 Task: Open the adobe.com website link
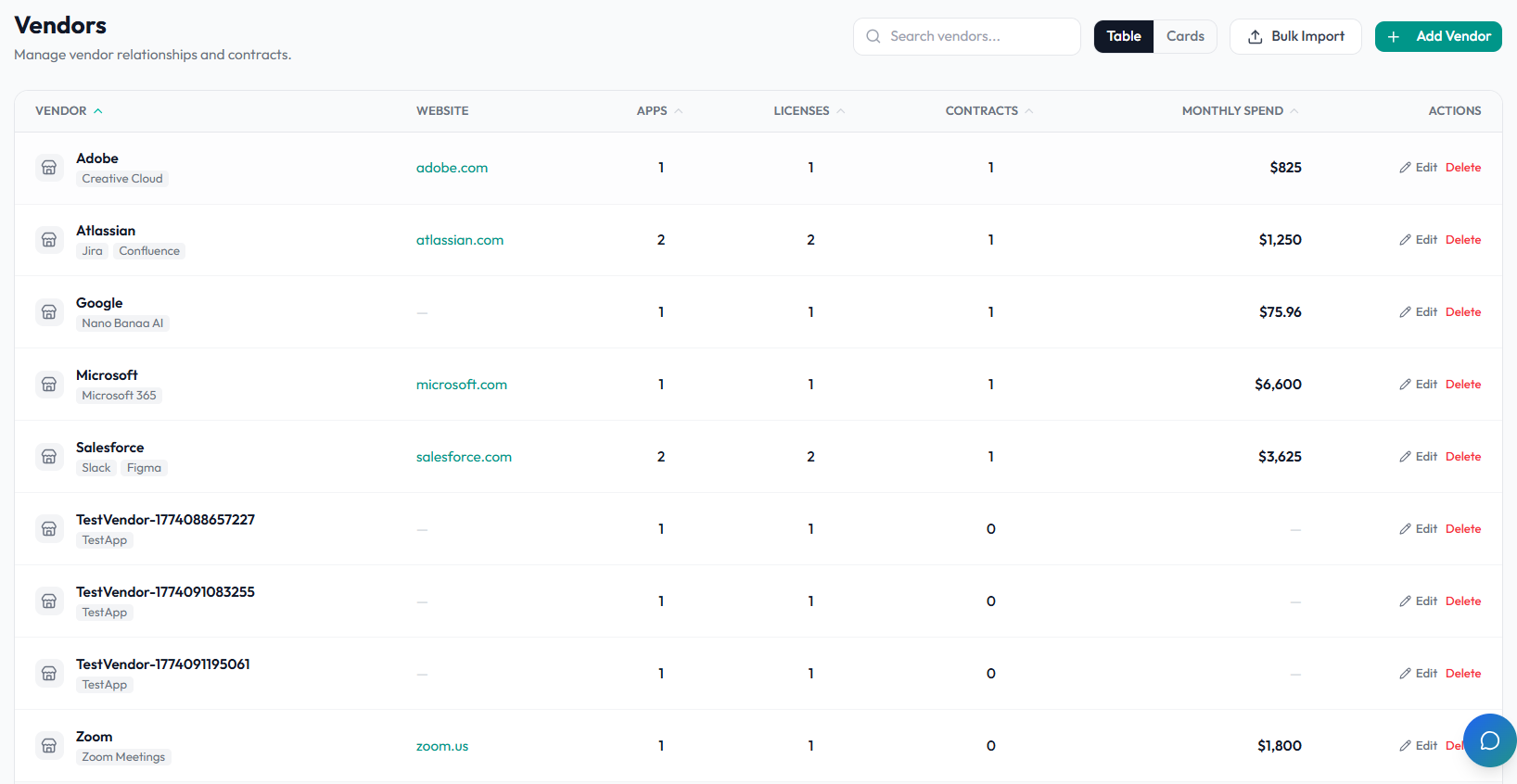coord(452,168)
